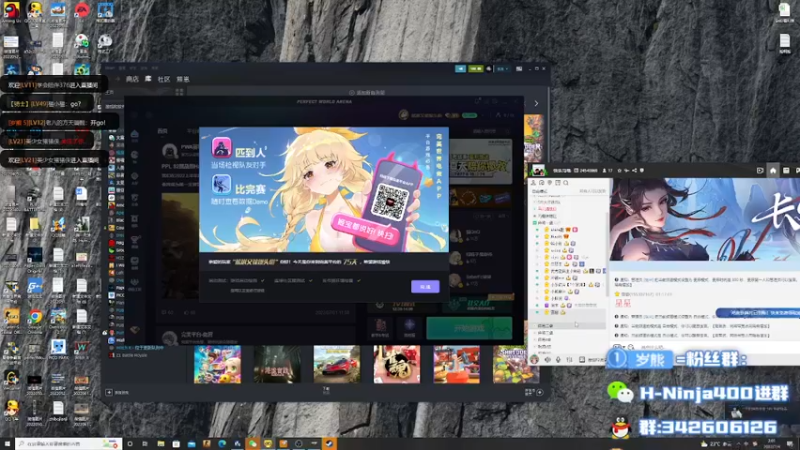Open File Explorer from the taskbar
The height and width of the screenshot is (450, 800).
pyautogui.click(x=161, y=444)
